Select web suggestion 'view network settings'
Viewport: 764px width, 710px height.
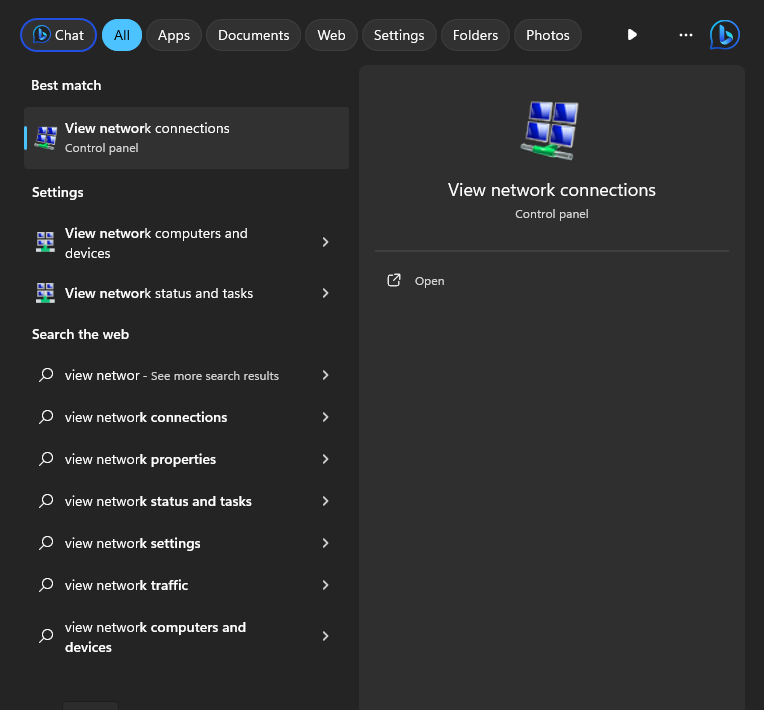point(187,543)
